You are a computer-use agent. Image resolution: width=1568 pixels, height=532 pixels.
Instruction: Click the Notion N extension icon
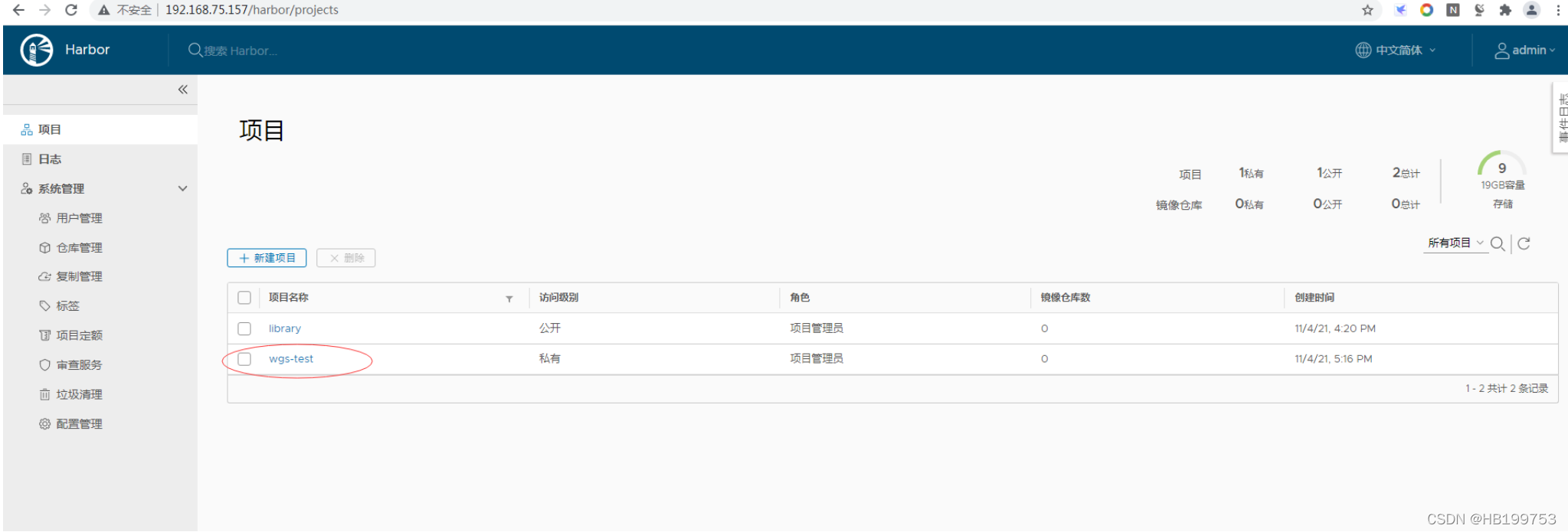(1453, 10)
